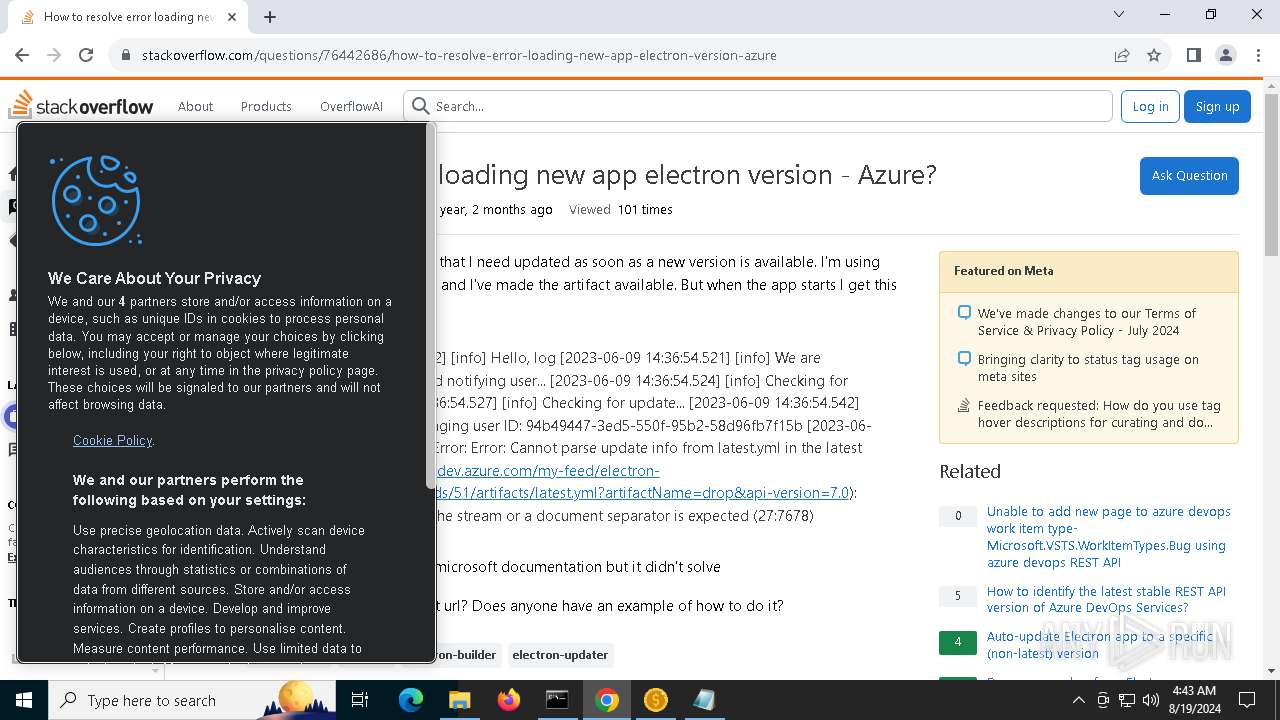Open the OverflowAI menu item
The height and width of the screenshot is (720, 1280).
coord(351,106)
